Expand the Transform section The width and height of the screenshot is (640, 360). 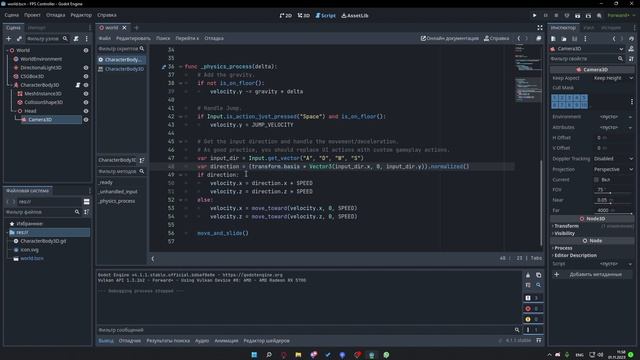(x=566, y=226)
